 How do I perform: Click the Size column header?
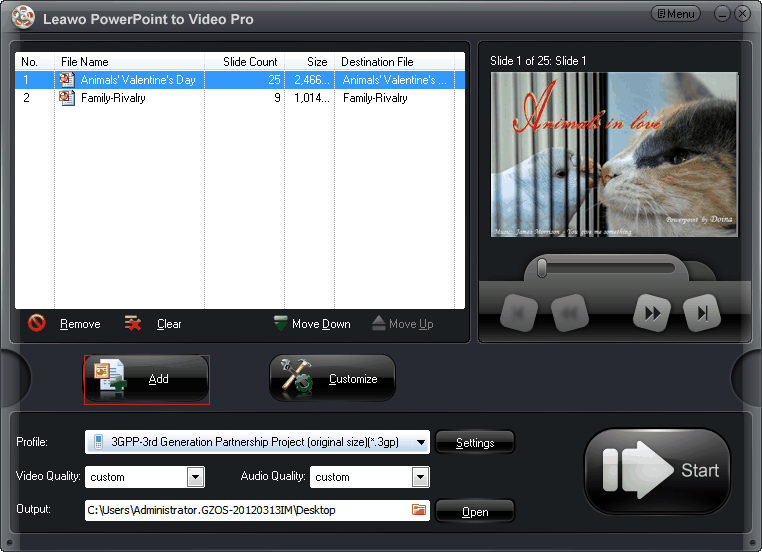pyautogui.click(x=310, y=62)
